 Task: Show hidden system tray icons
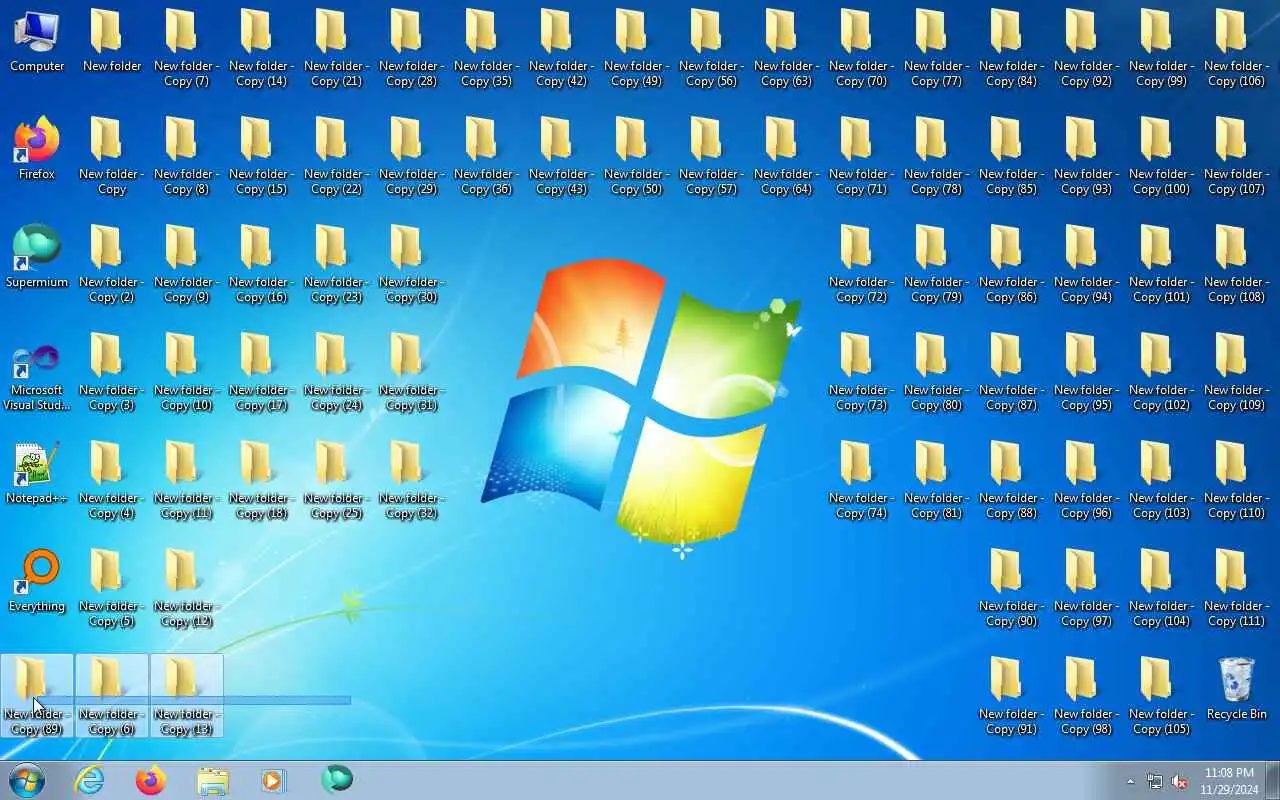pos(1131,781)
